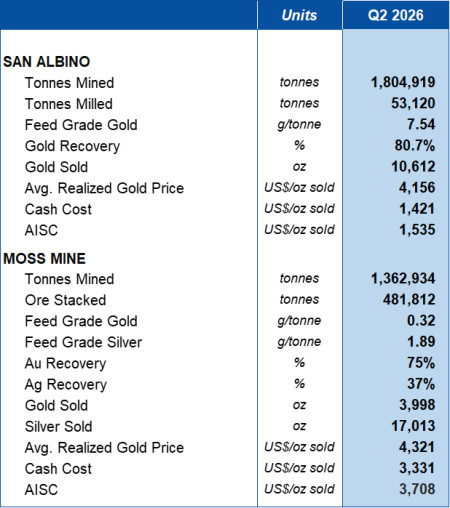This screenshot has width=450, height=508.
Task: Click San Albino Gold Sold value 10,612
Action: click(x=413, y=166)
